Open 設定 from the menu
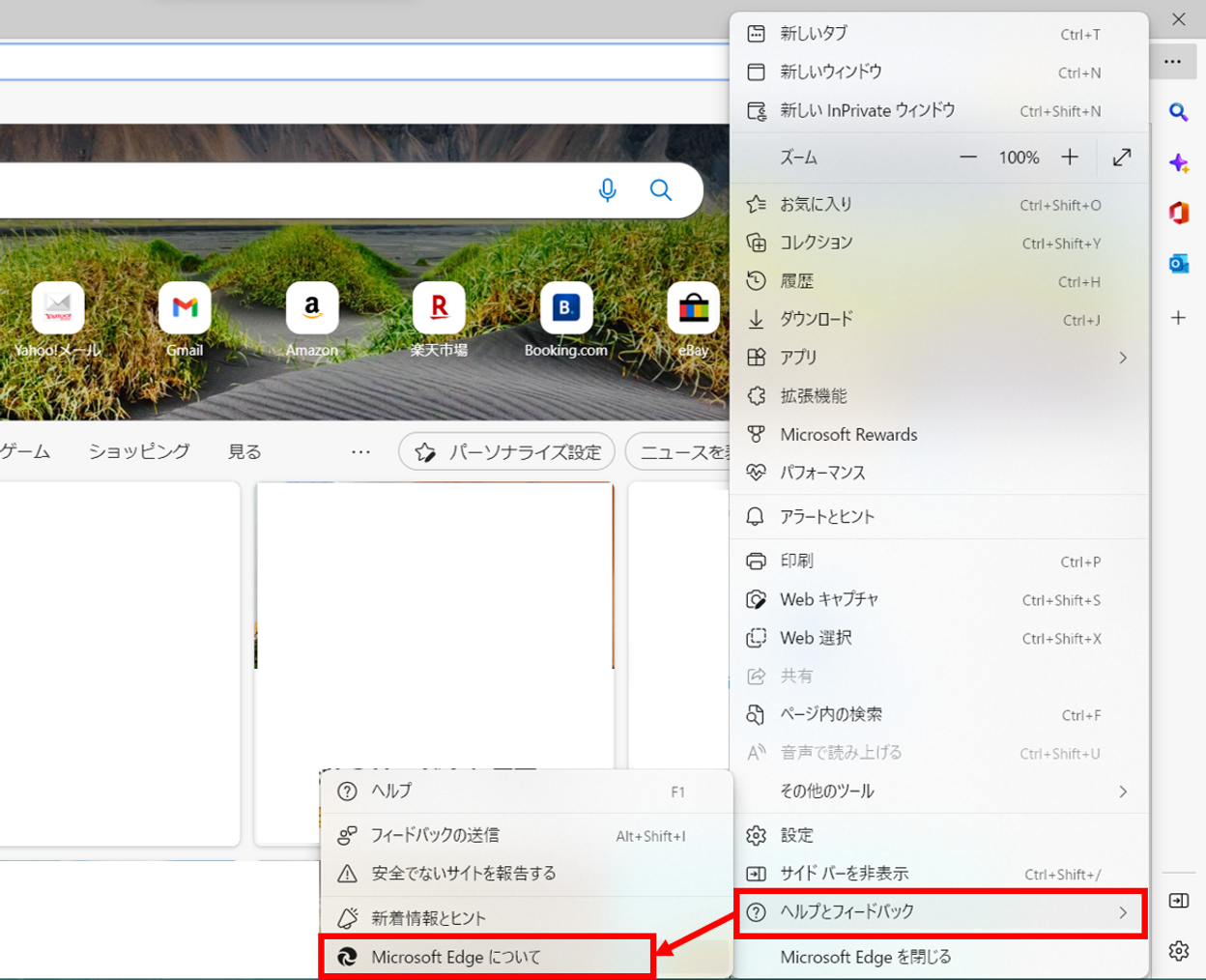Screen dimensions: 1206x980 [939, 835]
